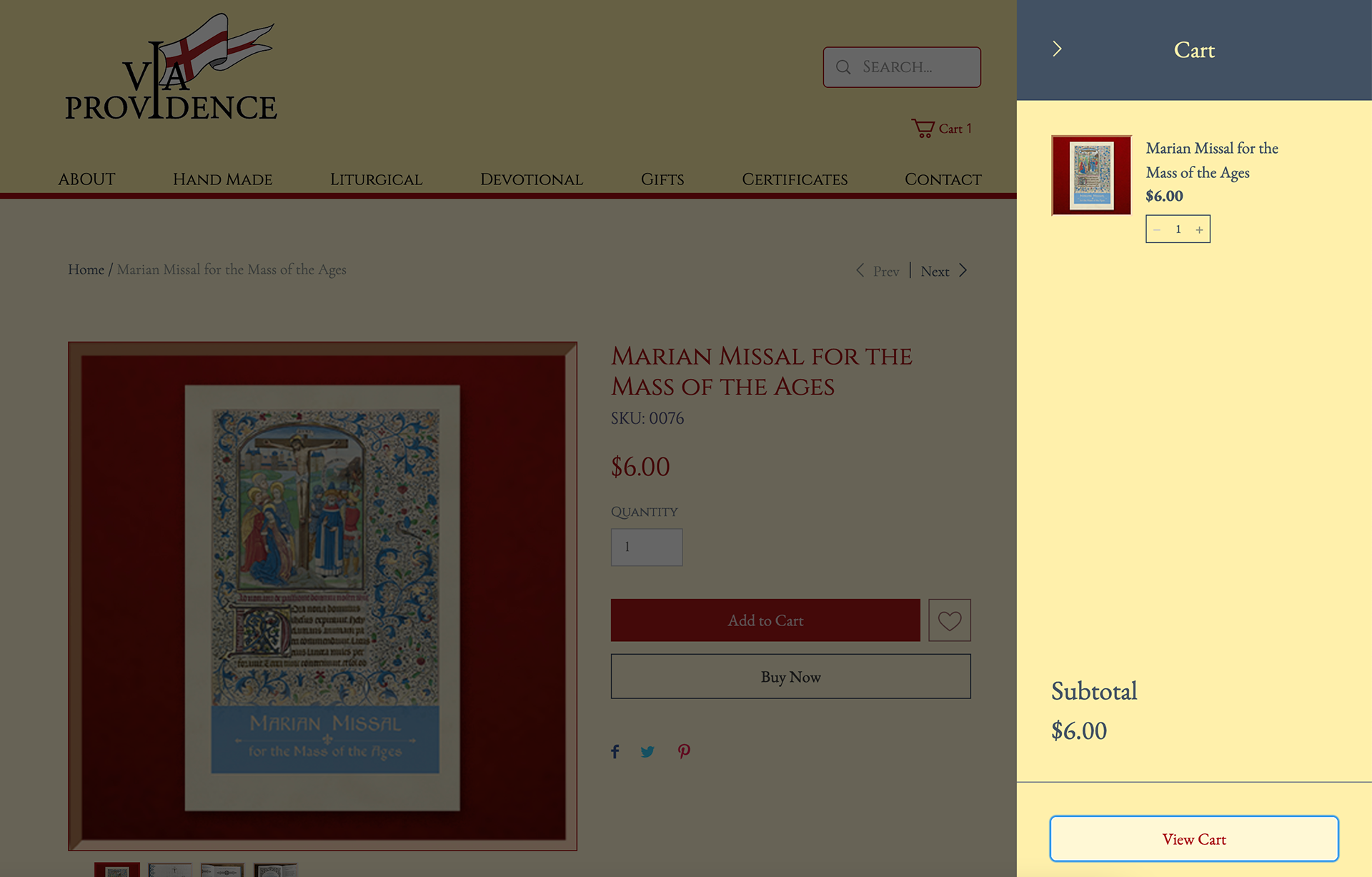Collapse the cart panel with chevron arrow
Image resolution: width=1372 pixels, height=877 pixels.
pos(1057,49)
